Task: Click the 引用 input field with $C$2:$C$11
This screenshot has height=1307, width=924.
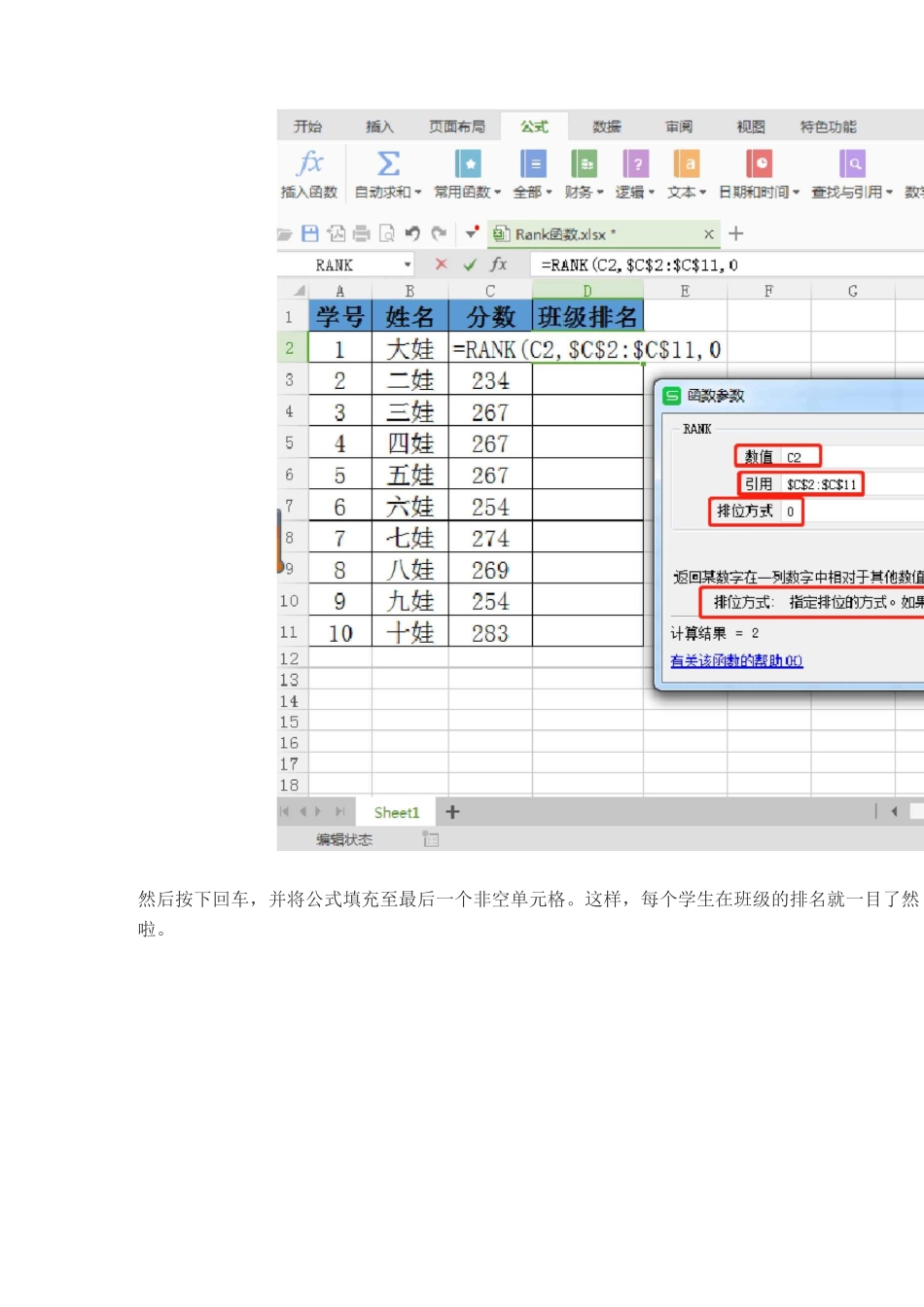Action: tap(853, 483)
